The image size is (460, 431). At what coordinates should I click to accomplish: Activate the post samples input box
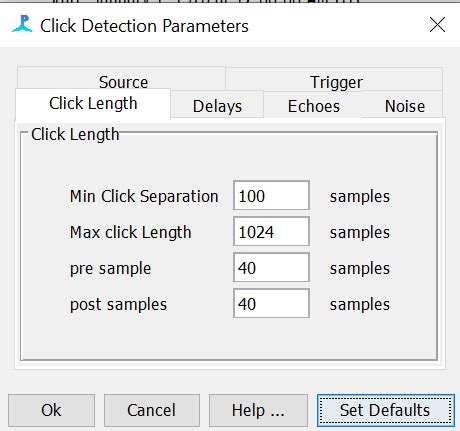coord(271,303)
